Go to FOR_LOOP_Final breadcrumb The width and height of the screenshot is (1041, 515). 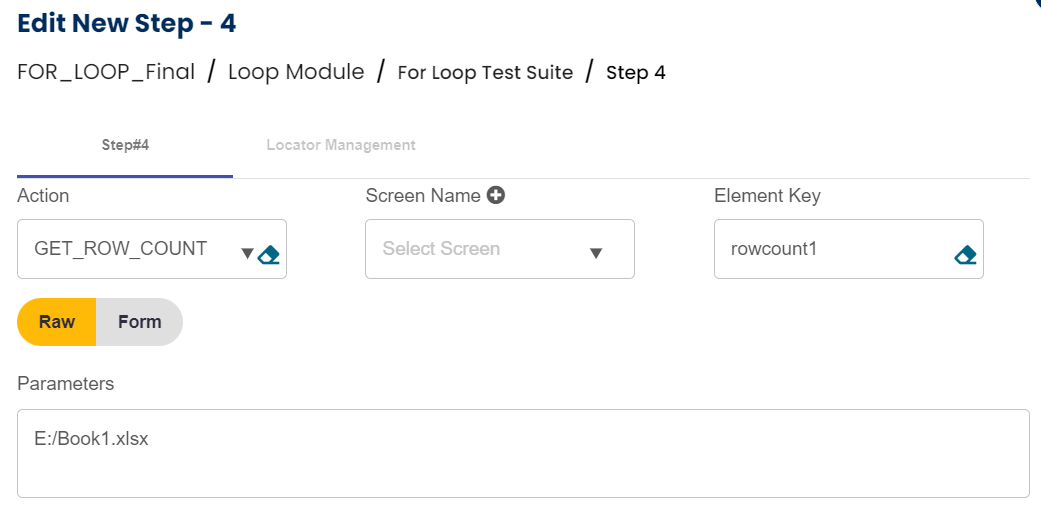pyautogui.click(x=106, y=72)
